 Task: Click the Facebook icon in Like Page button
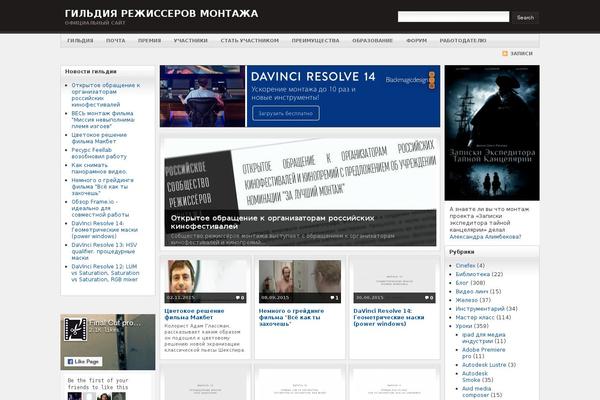click(70, 361)
